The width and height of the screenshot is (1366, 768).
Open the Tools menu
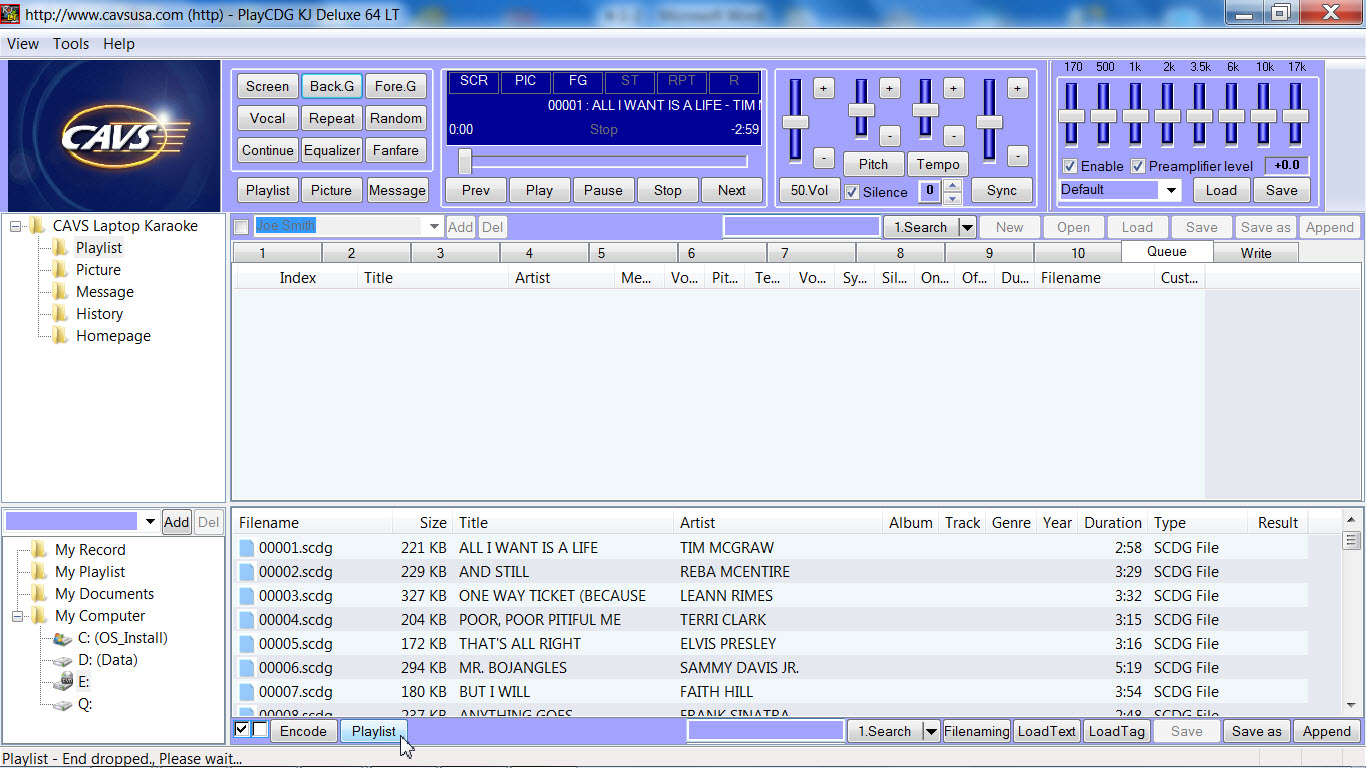[71, 44]
